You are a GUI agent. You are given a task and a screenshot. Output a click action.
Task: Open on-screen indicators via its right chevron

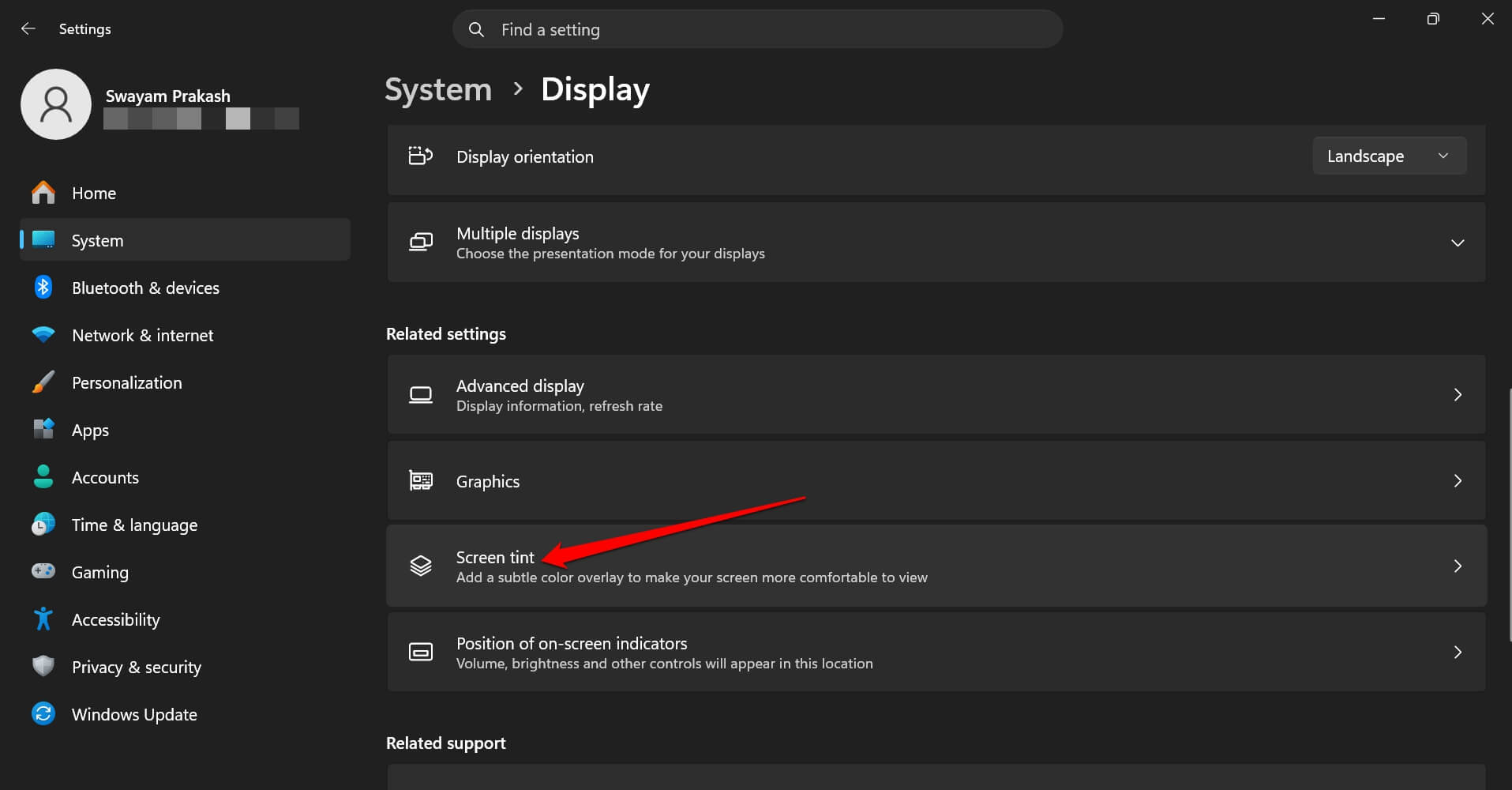point(1458,652)
